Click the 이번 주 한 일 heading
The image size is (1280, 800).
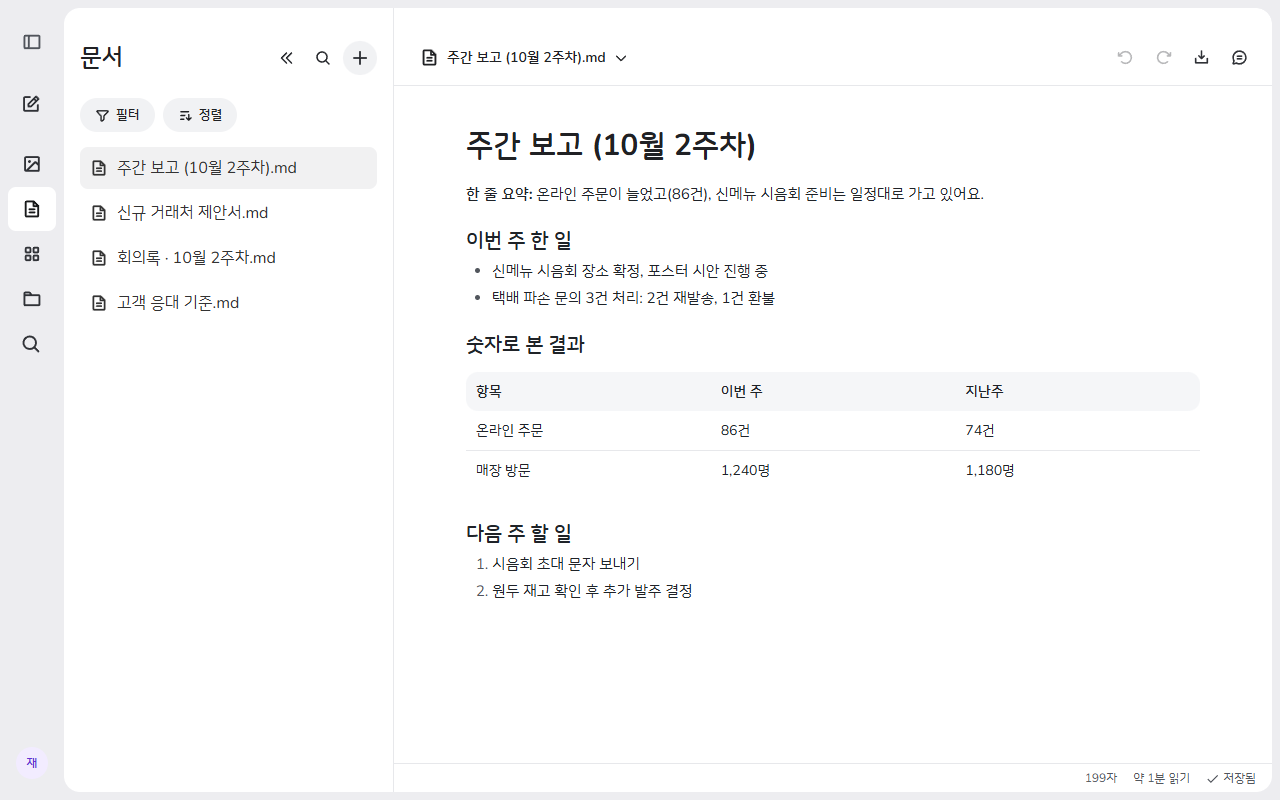click(519, 240)
